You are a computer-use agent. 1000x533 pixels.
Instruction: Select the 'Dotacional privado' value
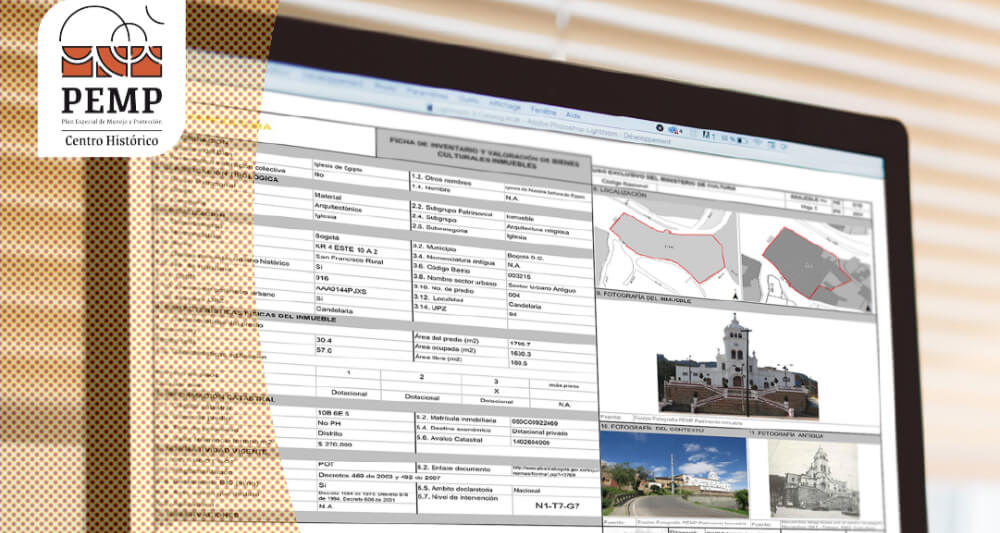tap(540, 432)
